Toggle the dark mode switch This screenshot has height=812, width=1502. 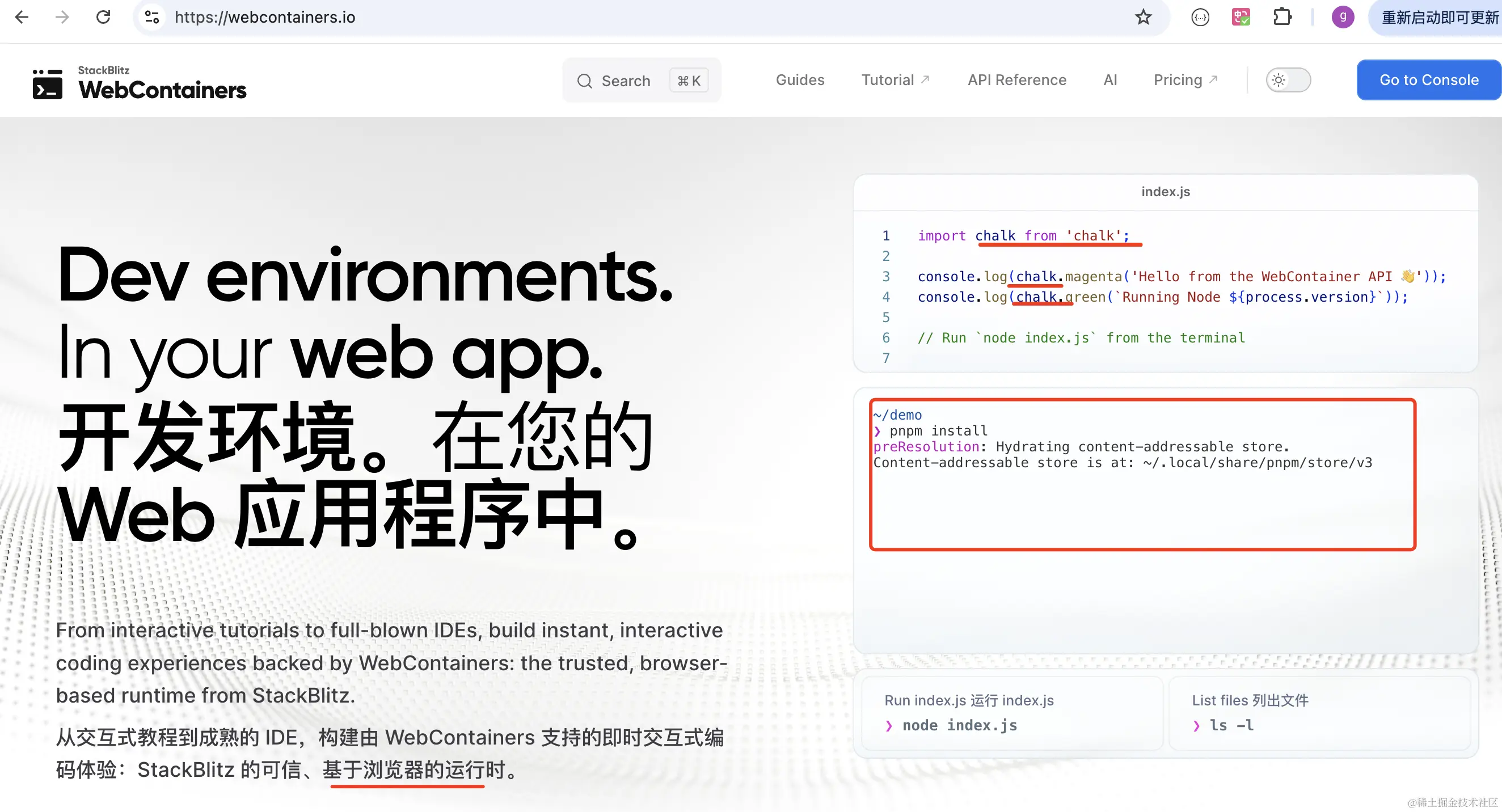coord(1289,81)
